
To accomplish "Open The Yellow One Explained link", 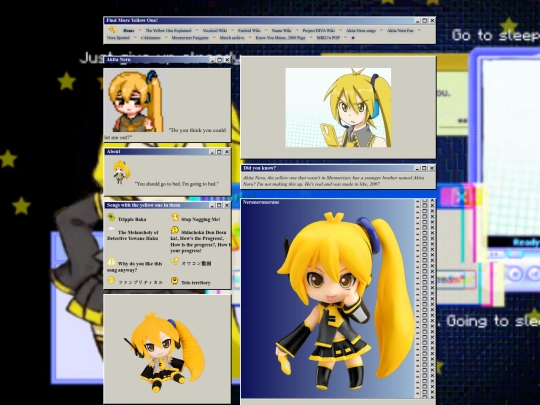I will click(x=168, y=31).
